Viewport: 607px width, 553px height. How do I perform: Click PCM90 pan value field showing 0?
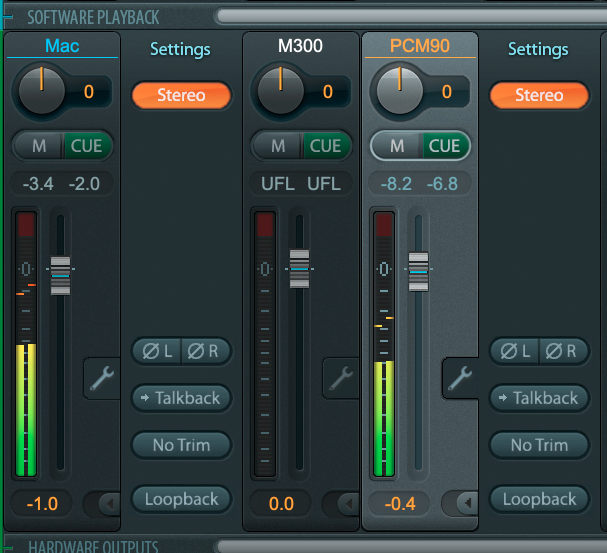pyautogui.click(x=447, y=92)
